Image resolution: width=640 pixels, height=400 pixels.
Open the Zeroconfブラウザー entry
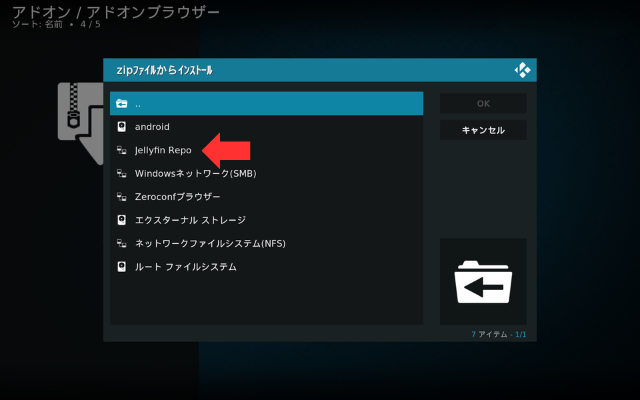[177, 197]
